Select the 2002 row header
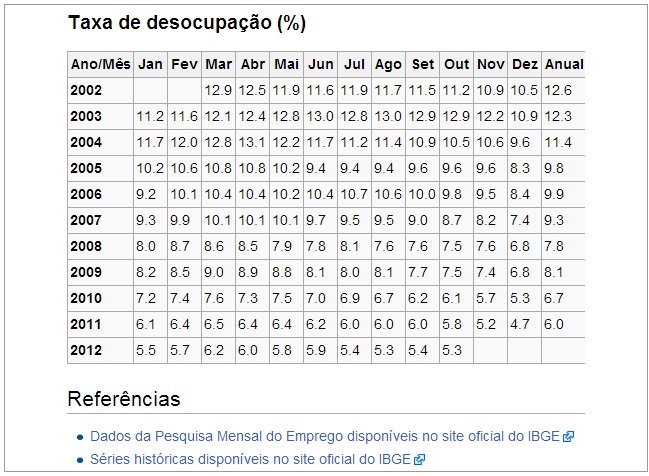Image resolution: width=649 pixels, height=476 pixels. [x=86, y=90]
